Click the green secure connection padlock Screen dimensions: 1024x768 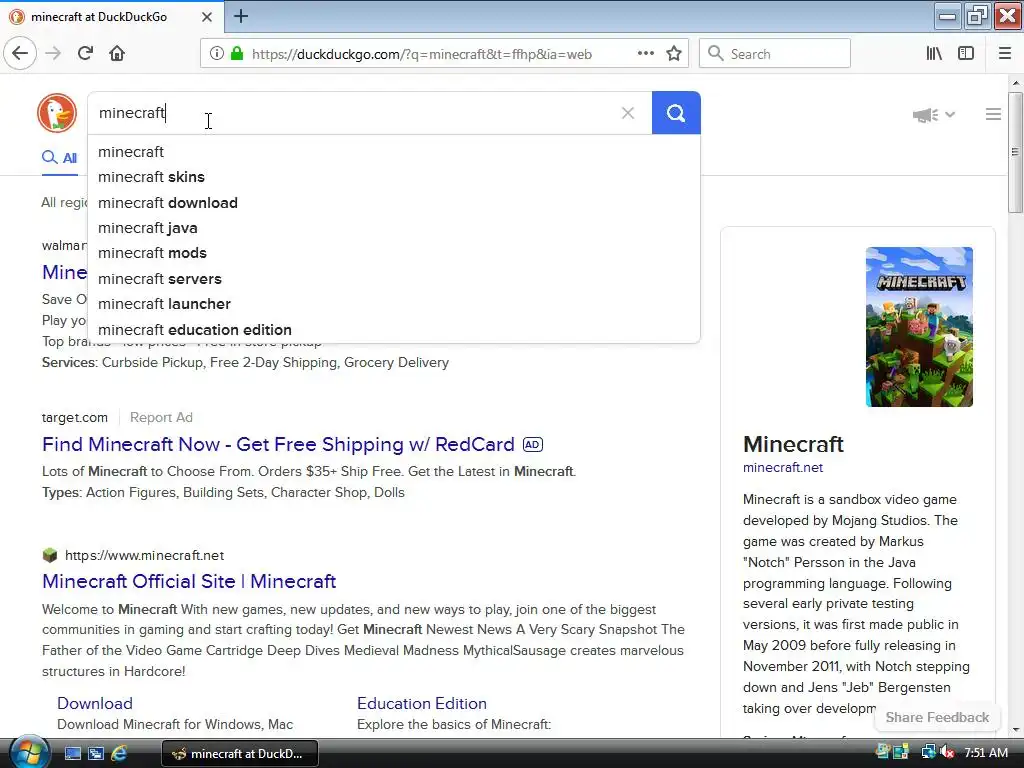[x=237, y=54]
